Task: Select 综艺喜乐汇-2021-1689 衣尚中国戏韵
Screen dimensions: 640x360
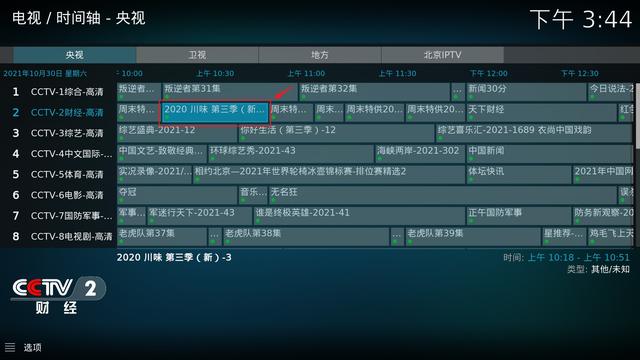Action: (x=534, y=133)
